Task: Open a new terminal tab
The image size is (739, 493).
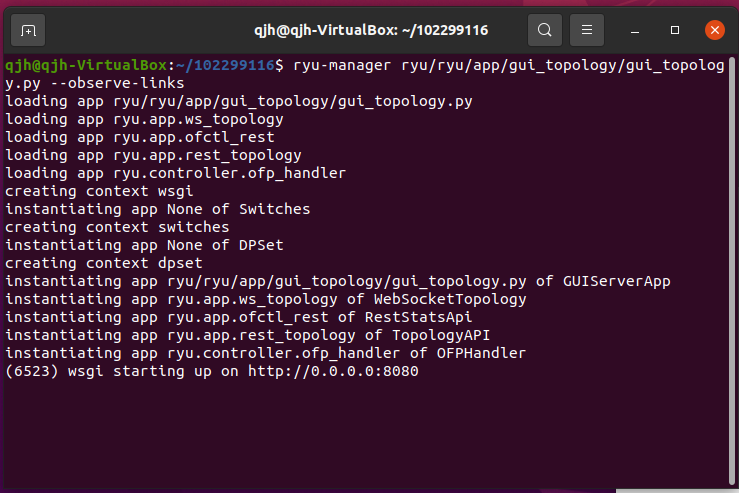Action: [x=28, y=30]
